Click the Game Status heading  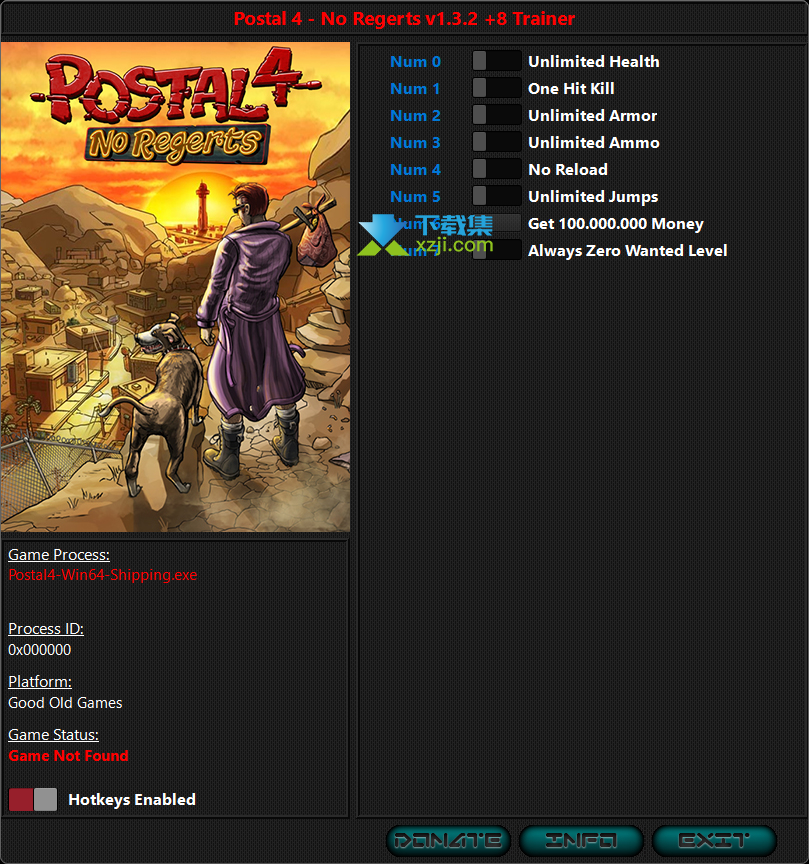(53, 735)
